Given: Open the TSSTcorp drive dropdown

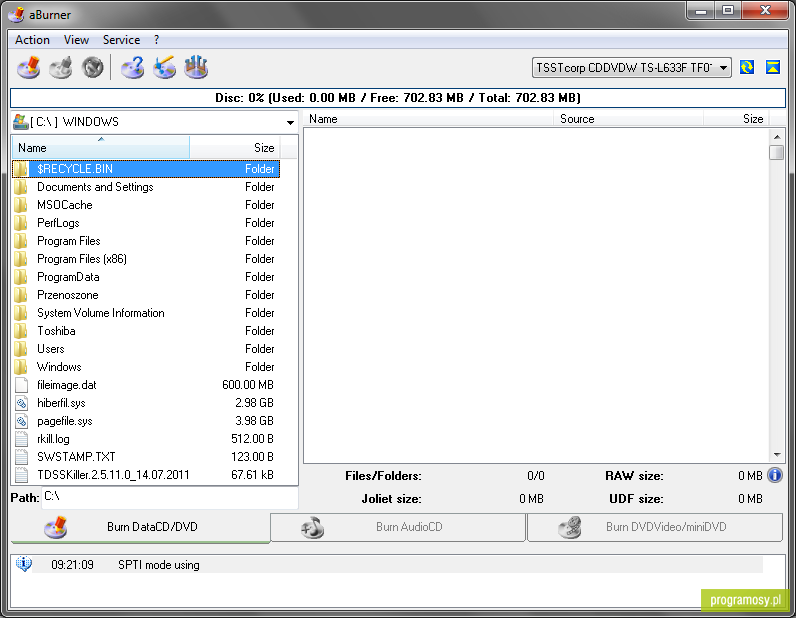Looking at the screenshot, I should 632,68.
